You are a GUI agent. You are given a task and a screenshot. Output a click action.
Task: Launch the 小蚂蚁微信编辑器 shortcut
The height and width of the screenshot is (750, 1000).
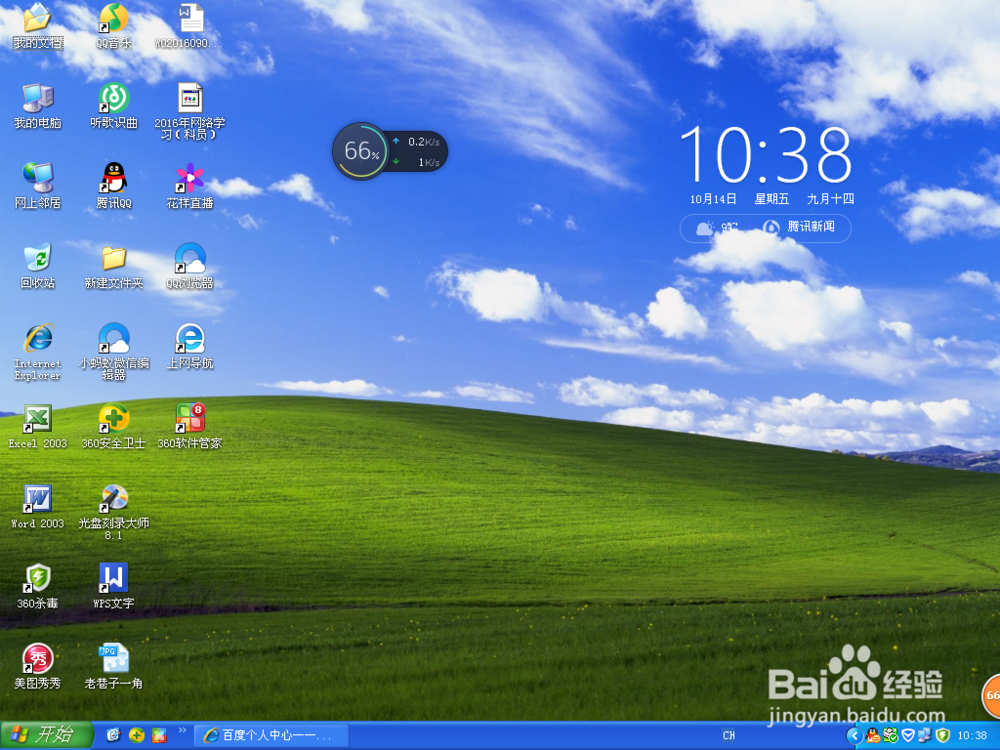(114, 352)
